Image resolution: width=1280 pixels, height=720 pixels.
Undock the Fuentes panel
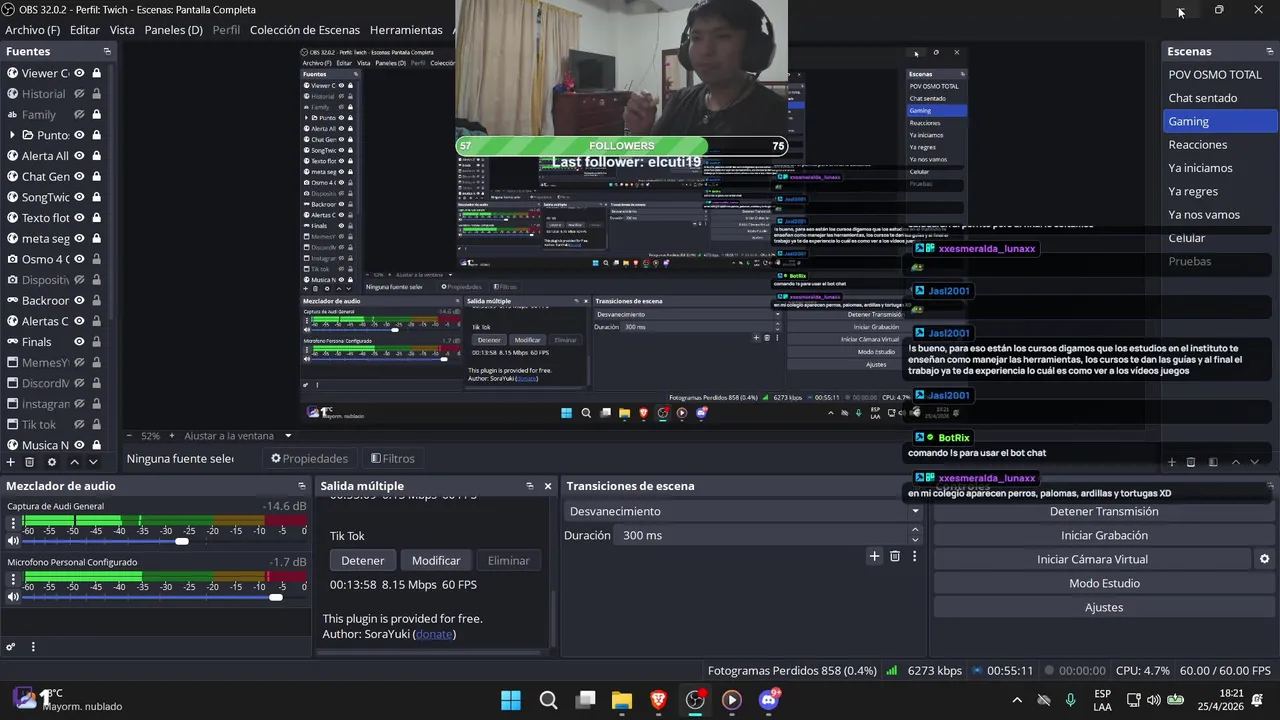click(x=107, y=51)
